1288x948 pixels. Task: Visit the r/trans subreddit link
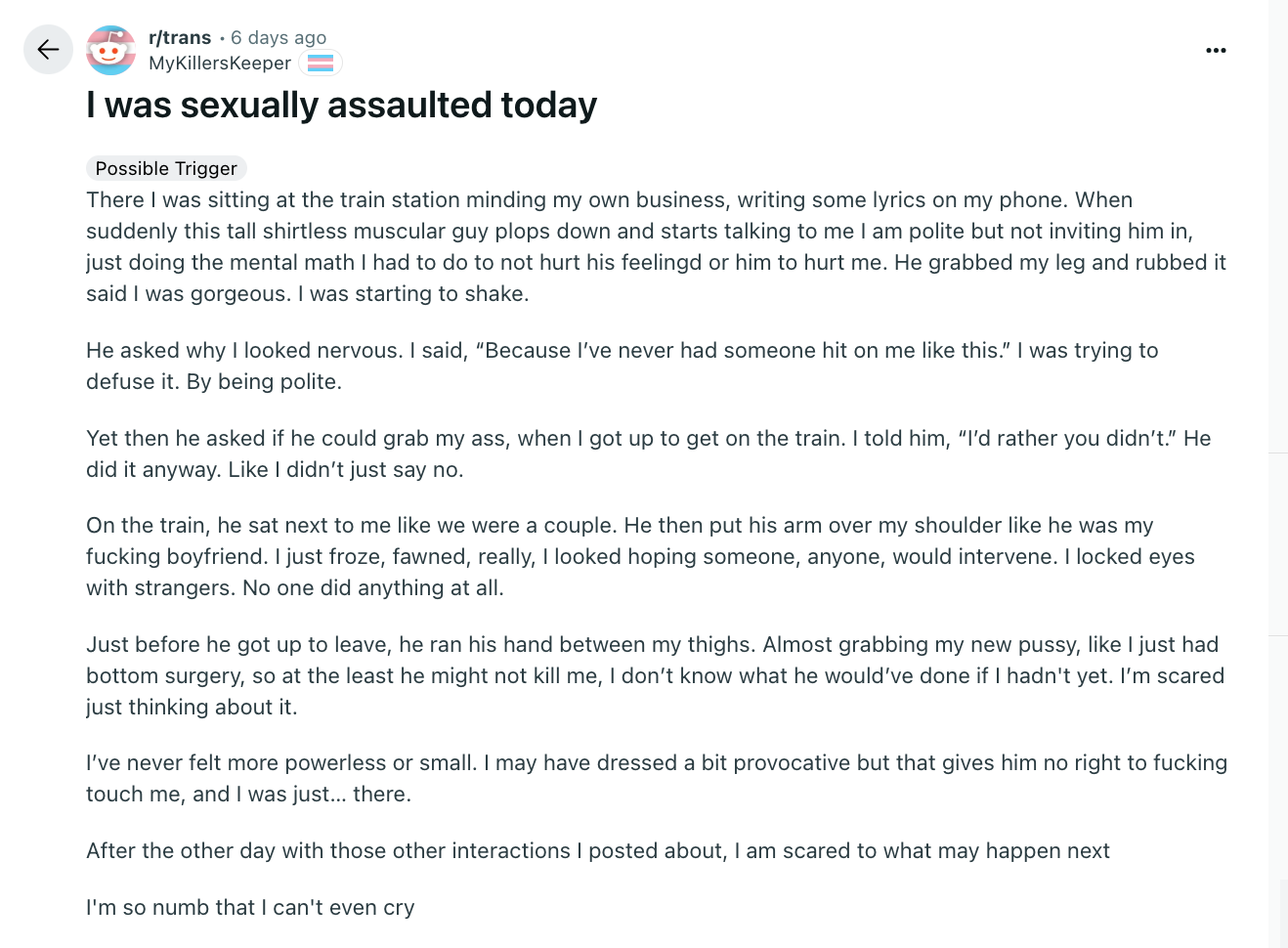180,37
